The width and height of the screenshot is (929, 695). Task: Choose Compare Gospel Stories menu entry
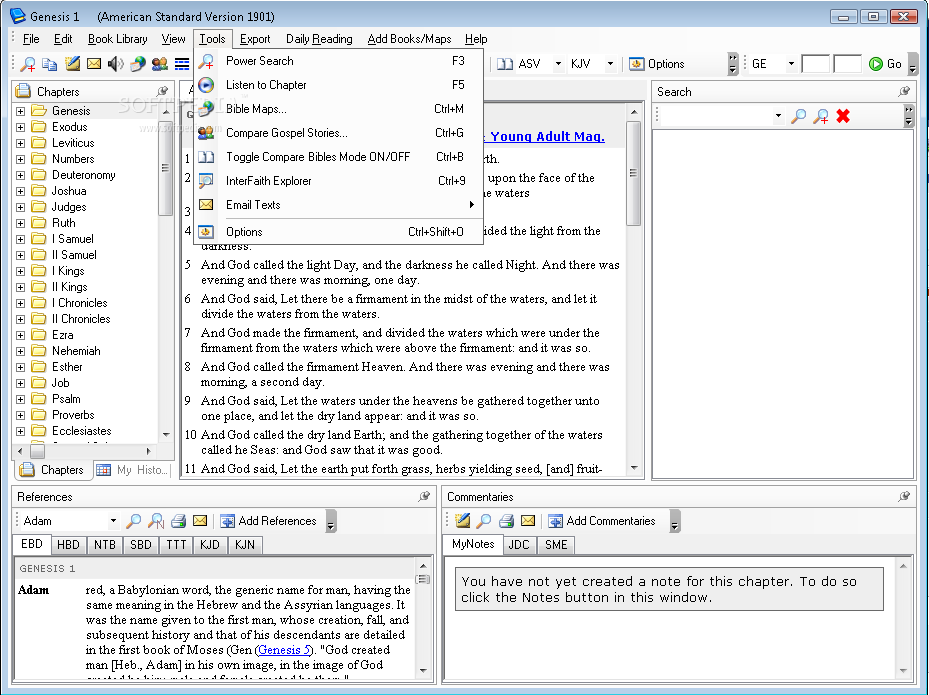338,133
